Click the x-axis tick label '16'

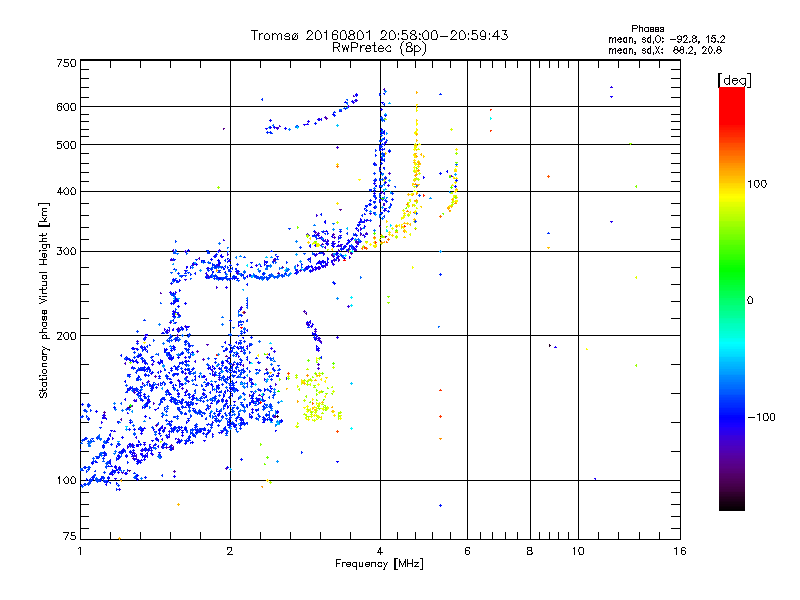tap(680, 551)
